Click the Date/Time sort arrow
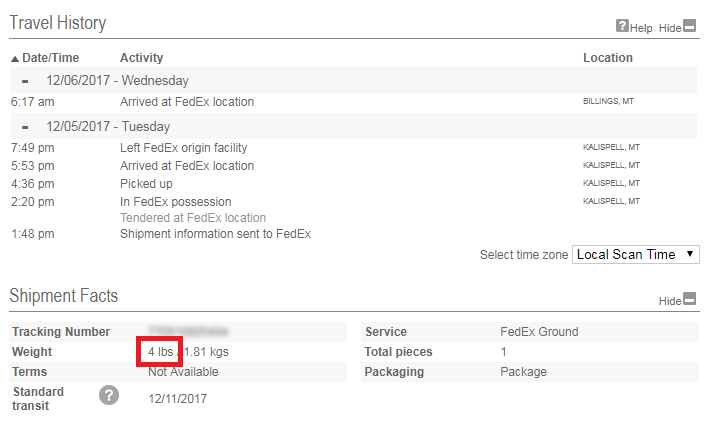Image resolution: width=709 pixels, height=423 pixels. [15, 58]
